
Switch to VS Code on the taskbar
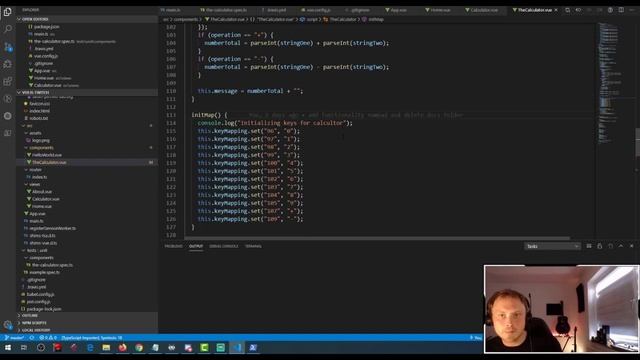coord(237,348)
